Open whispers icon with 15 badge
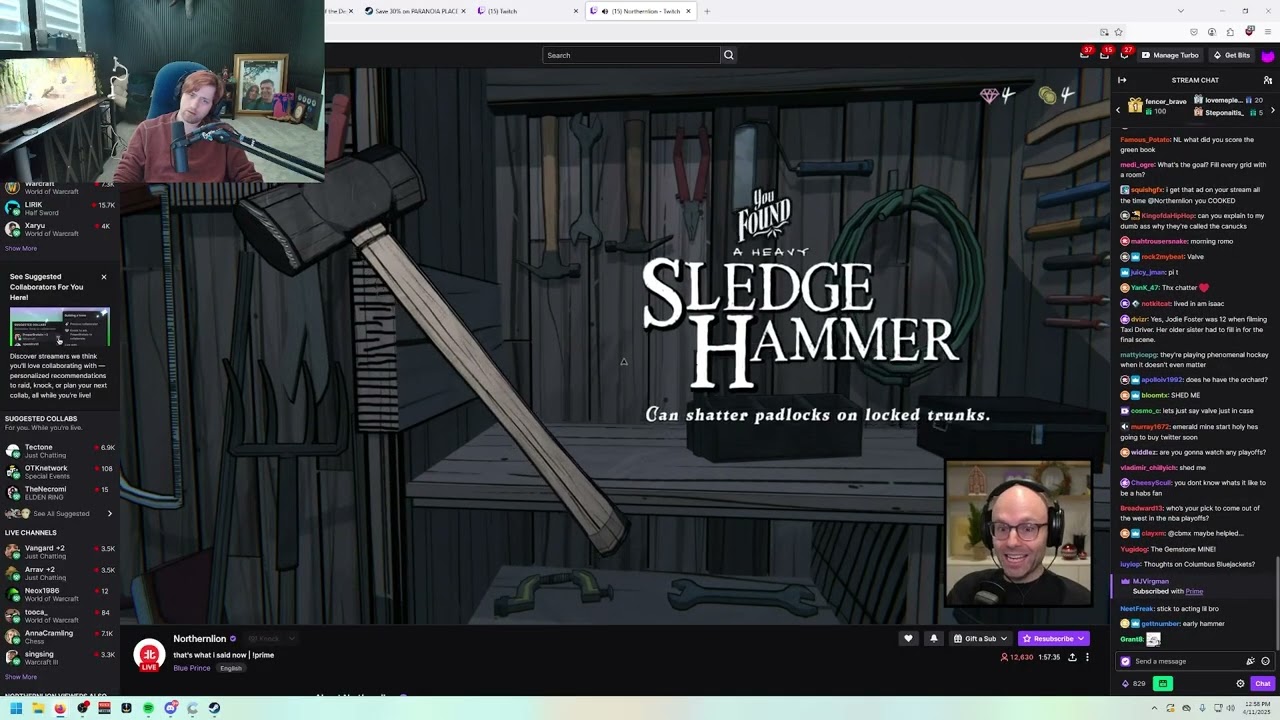 pos(1105,55)
